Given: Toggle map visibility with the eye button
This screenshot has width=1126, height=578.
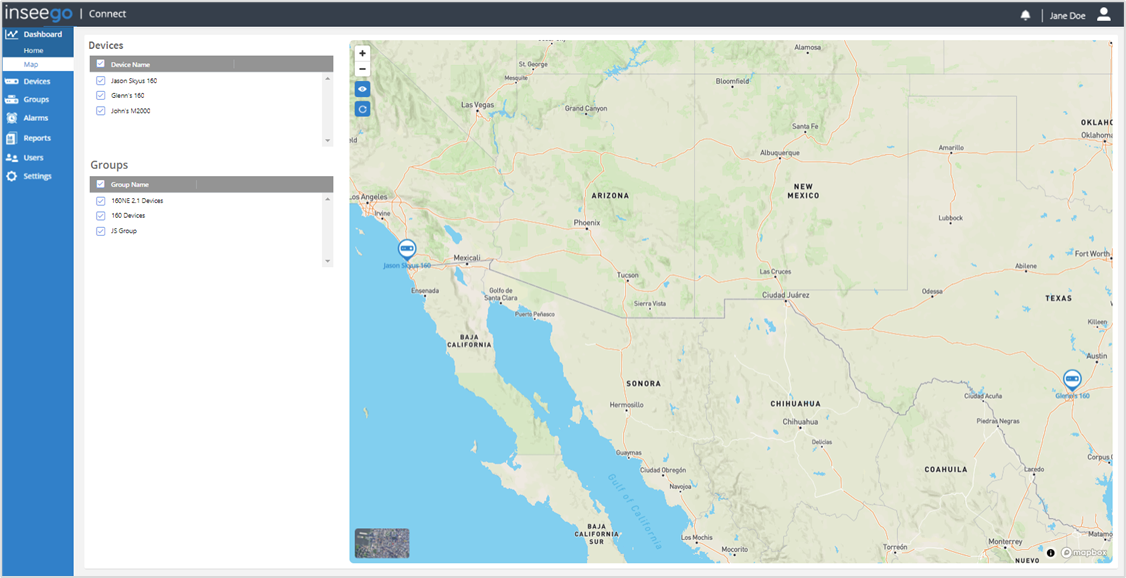Looking at the screenshot, I should 363,89.
